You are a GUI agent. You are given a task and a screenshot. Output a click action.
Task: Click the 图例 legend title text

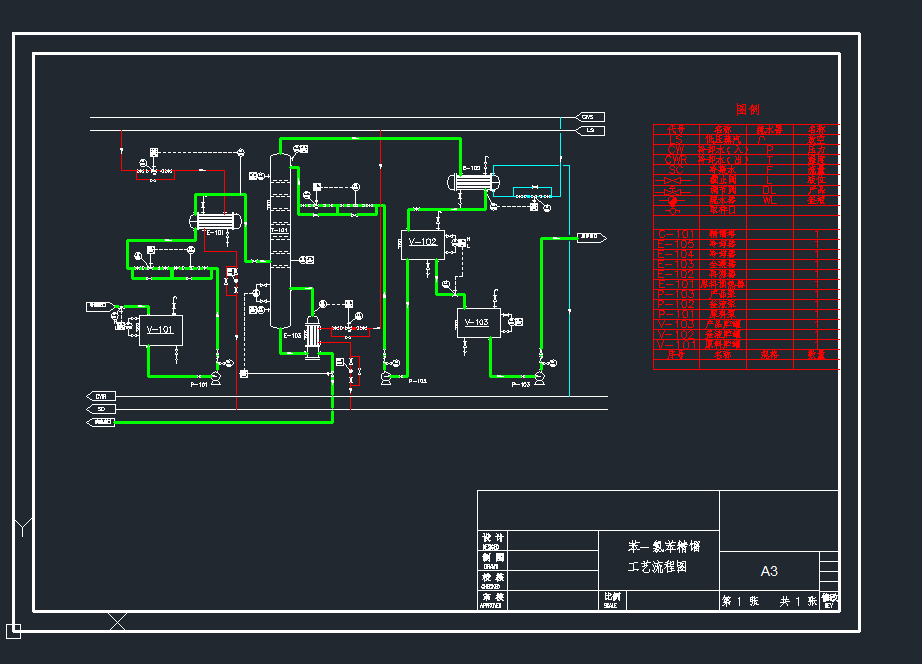click(747, 110)
